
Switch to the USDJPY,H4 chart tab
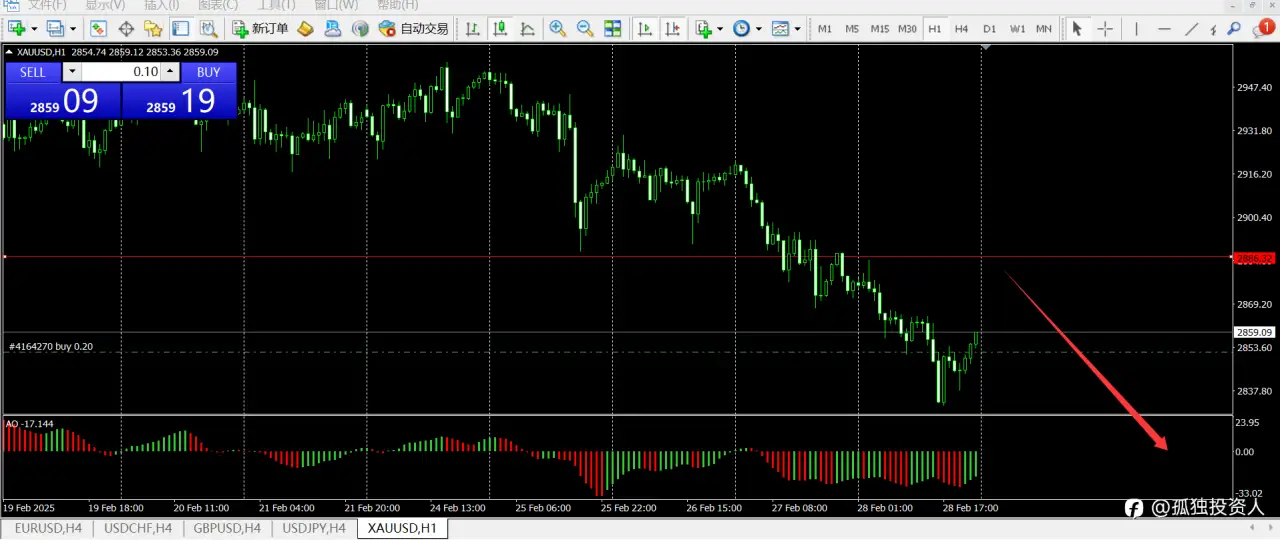coord(314,528)
